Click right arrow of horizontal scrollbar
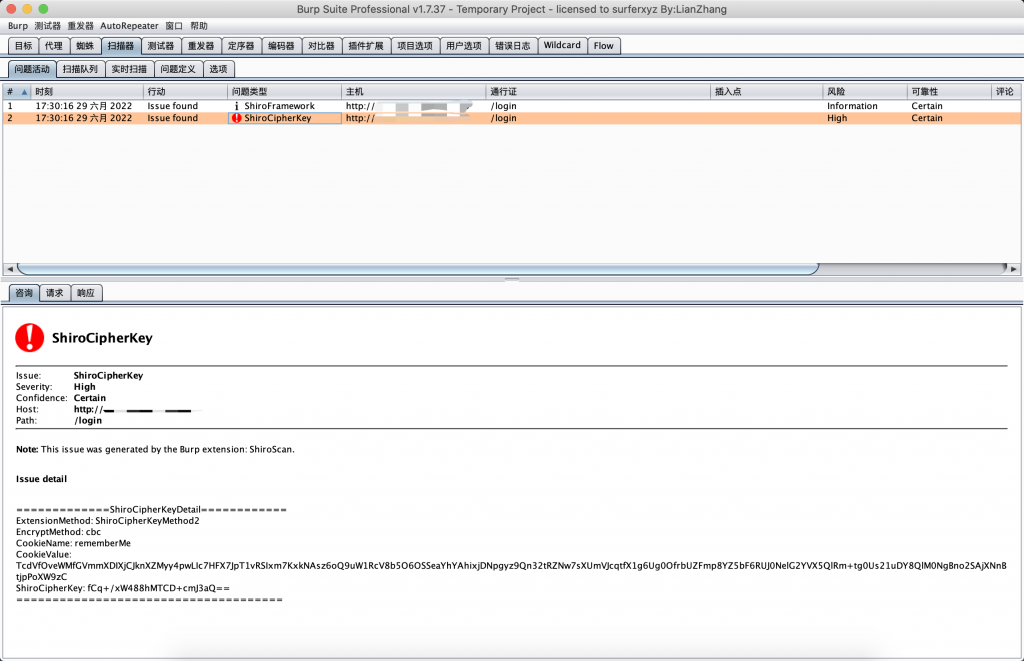 1013,268
